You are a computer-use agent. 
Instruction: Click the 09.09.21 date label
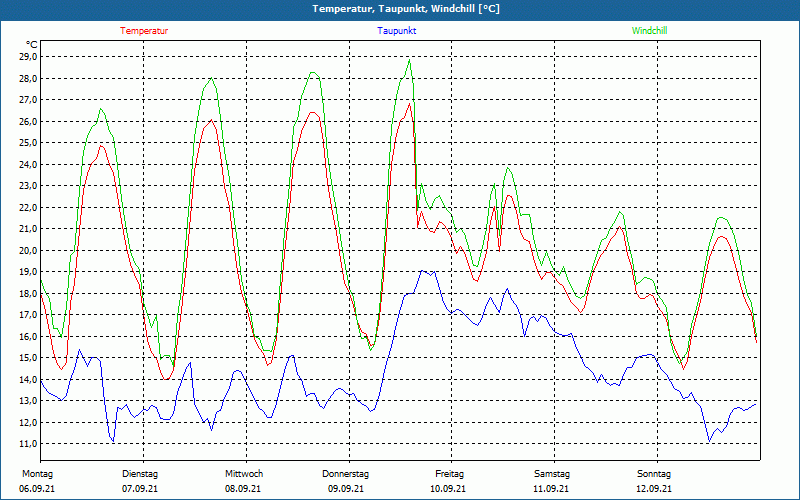(x=346, y=489)
